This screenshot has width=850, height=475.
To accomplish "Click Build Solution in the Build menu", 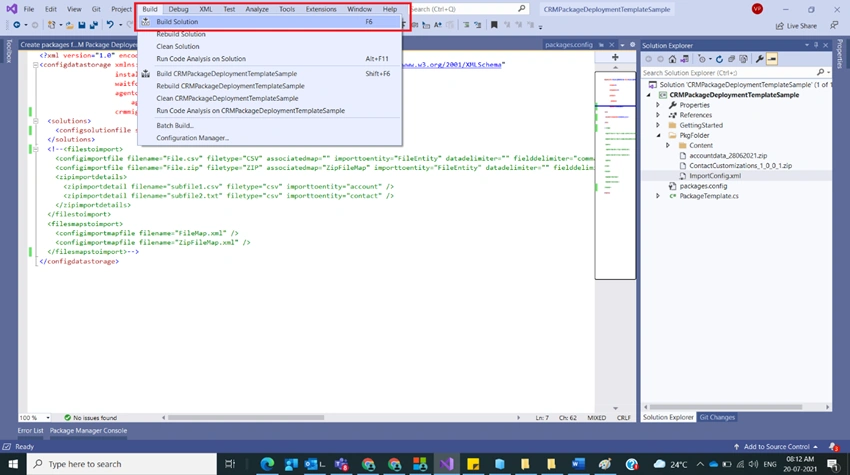I will 269,22.
